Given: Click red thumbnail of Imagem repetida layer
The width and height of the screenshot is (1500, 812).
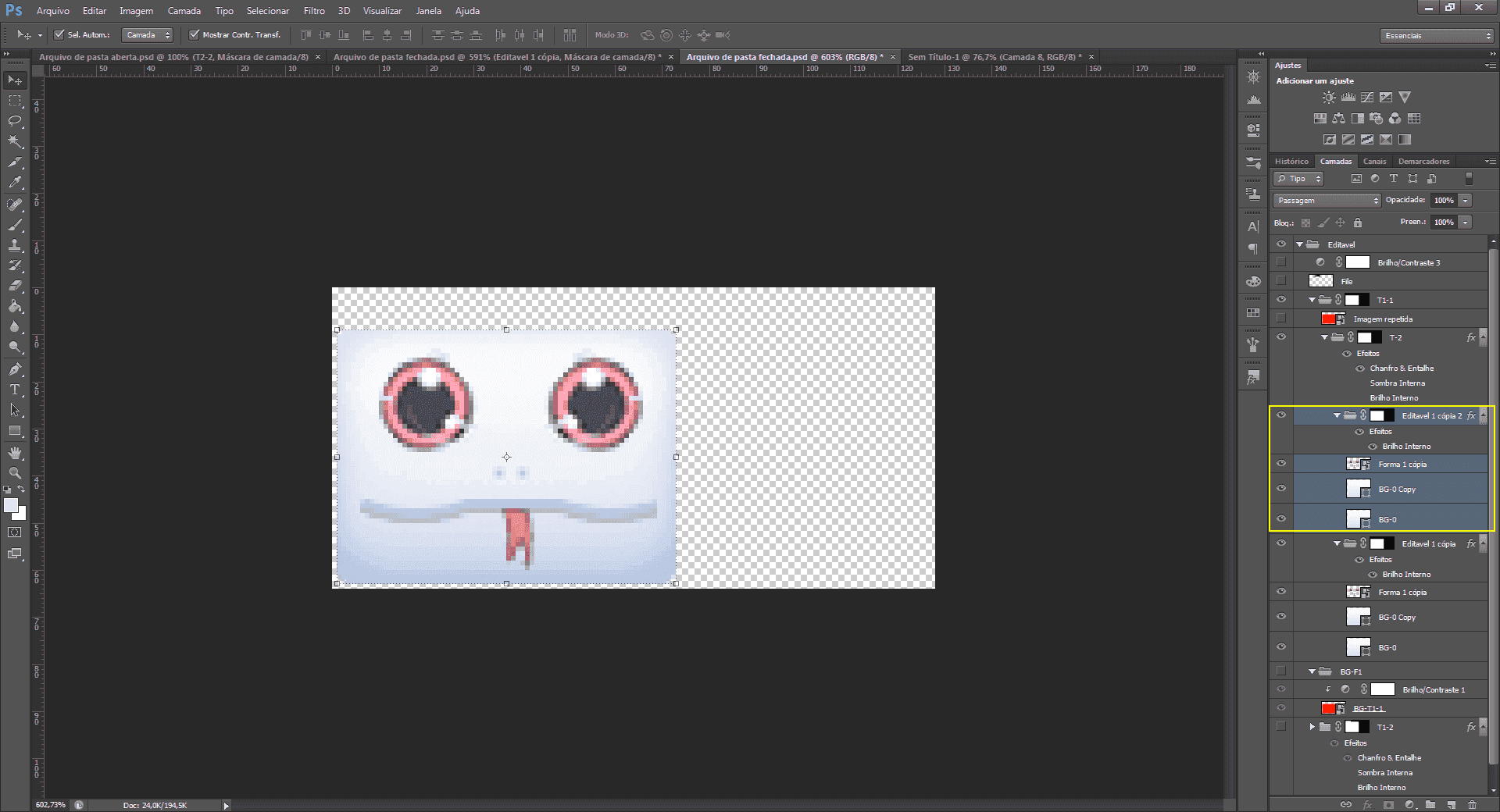Looking at the screenshot, I should 1331,319.
